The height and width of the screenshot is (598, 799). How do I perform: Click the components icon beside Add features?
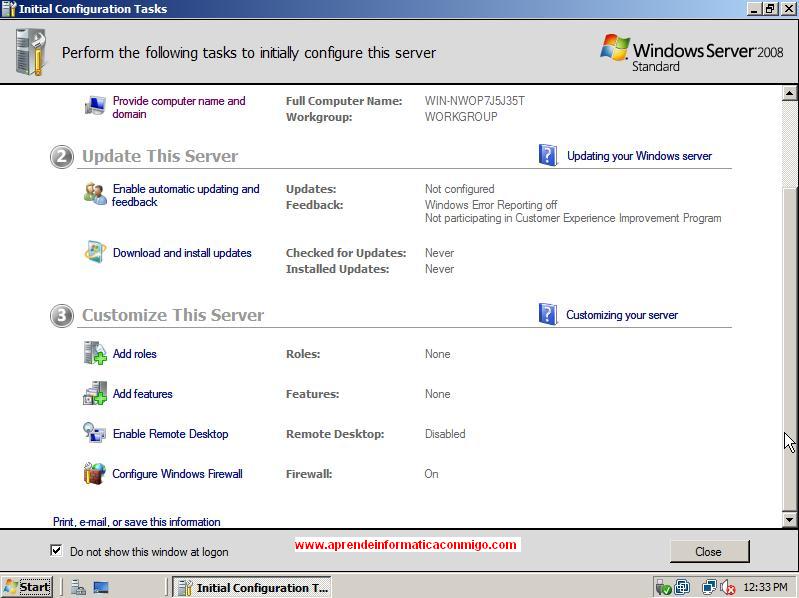pos(95,393)
